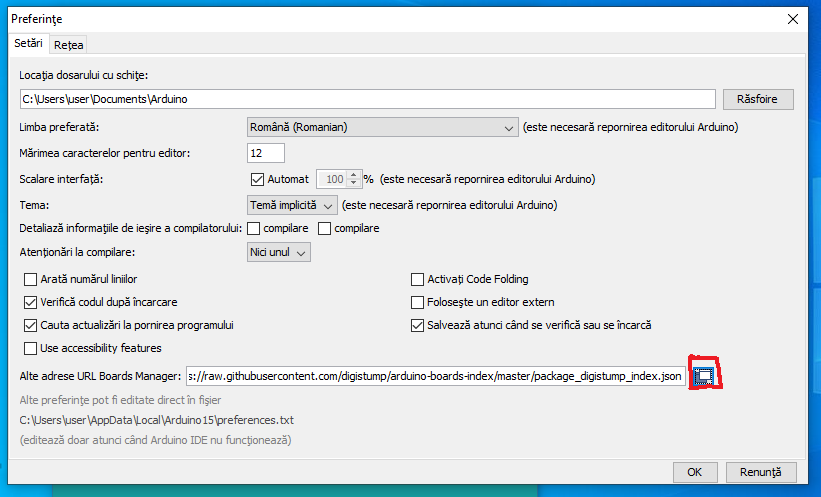Toggle Cauta actualizări la pornirea programului
The width and height of the screenshot is (821, 497).
coord(31,325)
